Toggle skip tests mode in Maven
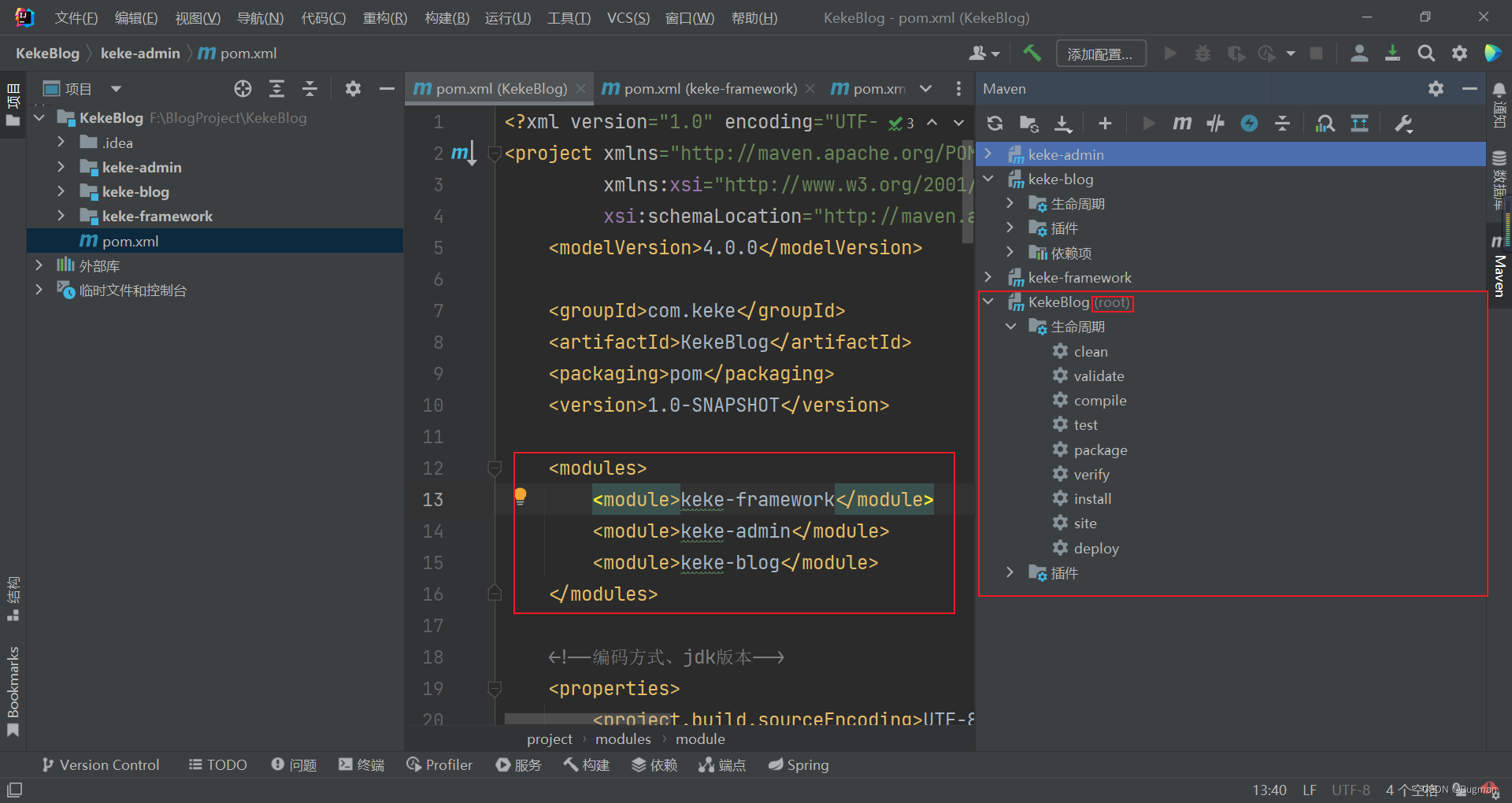Image resolution: width=1512 pixels, height=803 pixels. coord(1249,123)
